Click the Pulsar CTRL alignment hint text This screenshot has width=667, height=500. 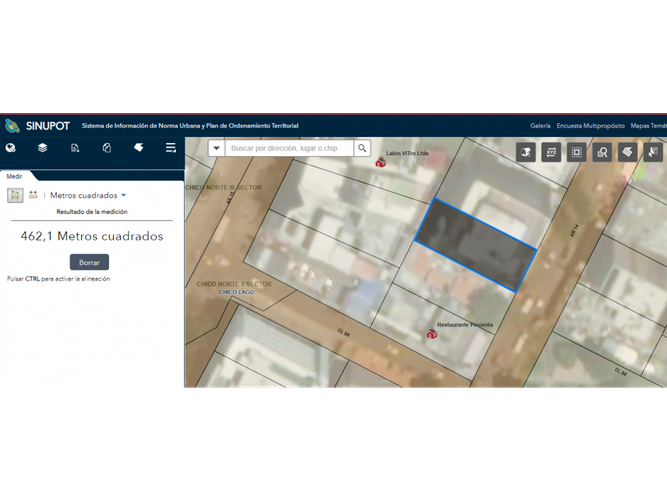tap(59, 279)
